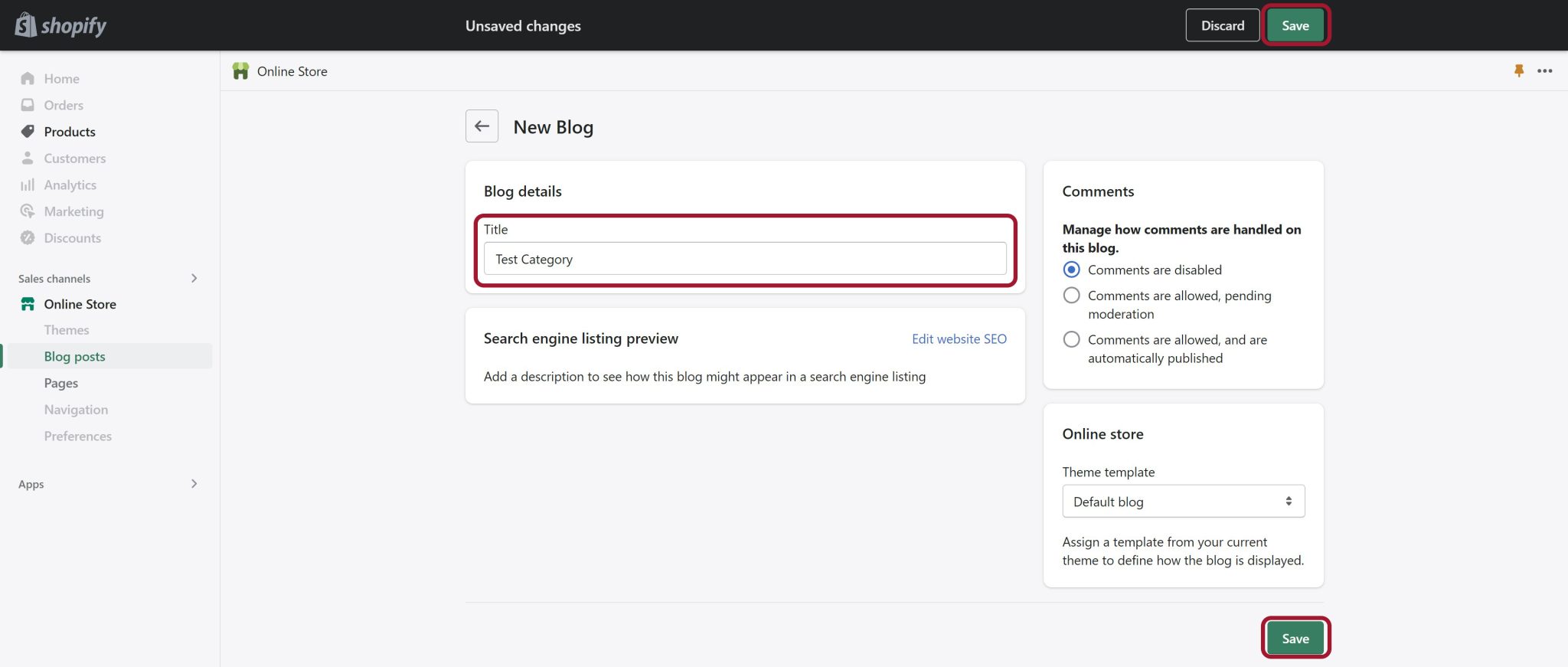Open Analytics in the sidebar
Viewport: 1568px width, 667px height.
[x=70, y=185]
